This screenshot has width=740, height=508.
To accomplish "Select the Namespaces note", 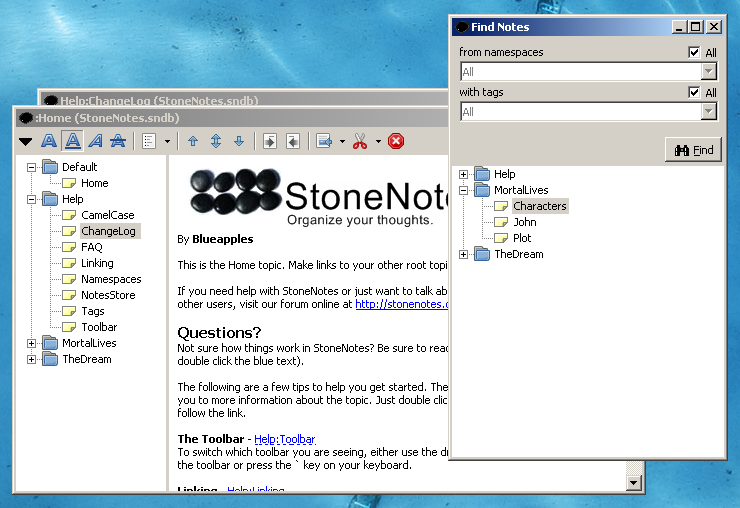I will coord(111,279).
